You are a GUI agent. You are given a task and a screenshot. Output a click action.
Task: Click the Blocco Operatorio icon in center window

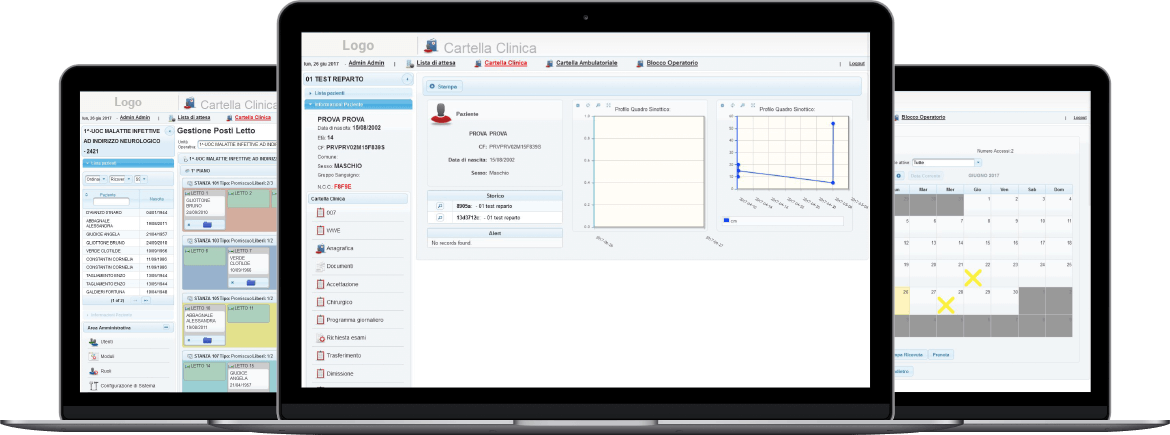coord(640,63)
